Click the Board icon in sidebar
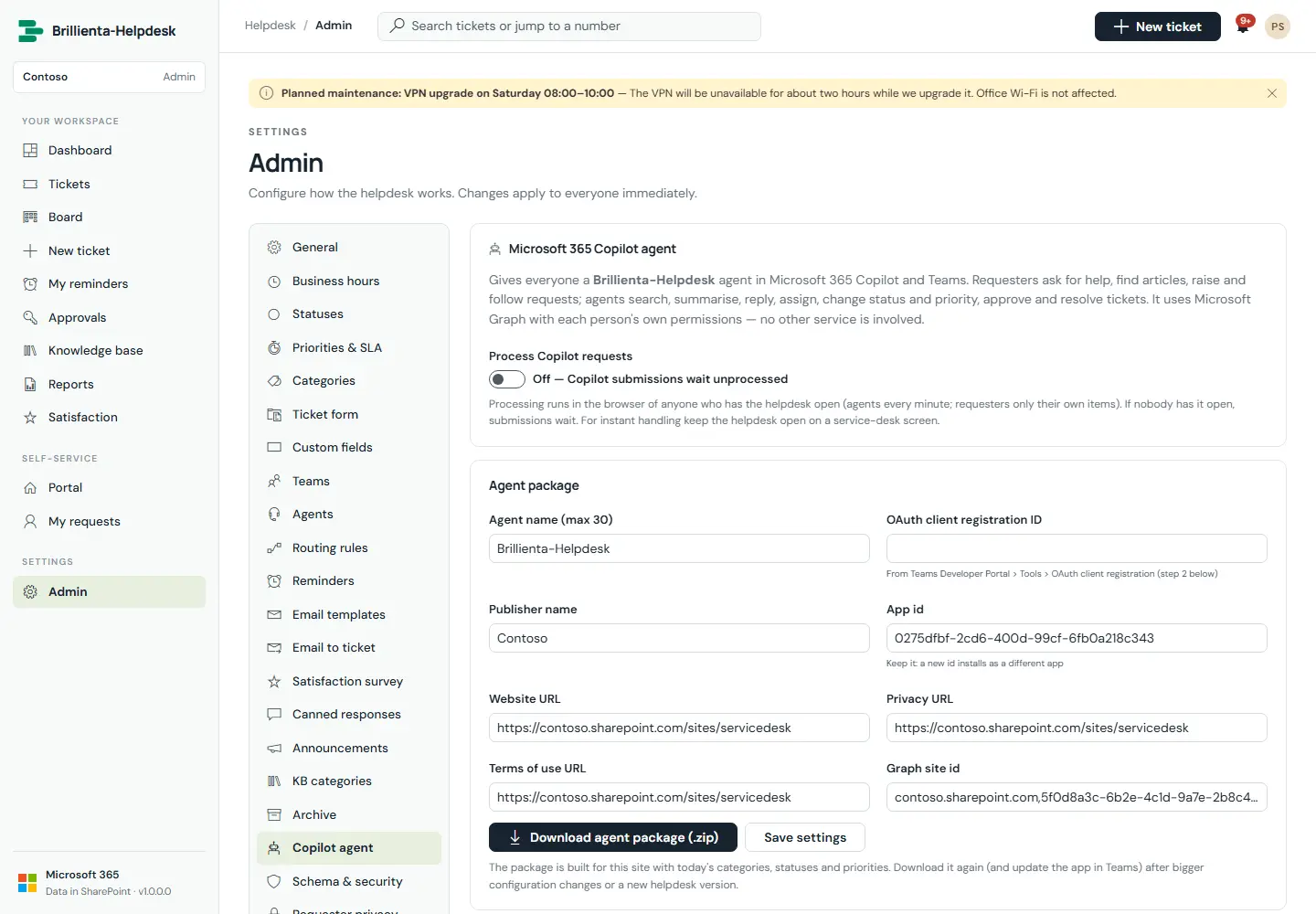Image resolution: width=1316 pixels, height=914 pixels. (x=30, y=218)
